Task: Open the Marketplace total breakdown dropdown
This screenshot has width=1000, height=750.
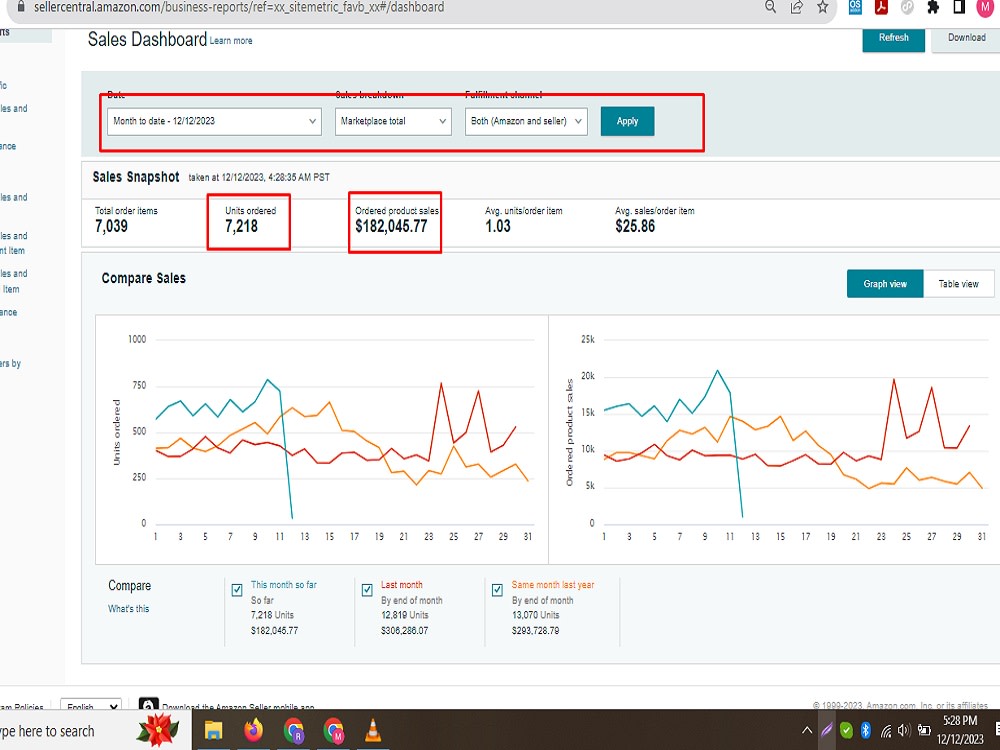Action: [393, 121]
